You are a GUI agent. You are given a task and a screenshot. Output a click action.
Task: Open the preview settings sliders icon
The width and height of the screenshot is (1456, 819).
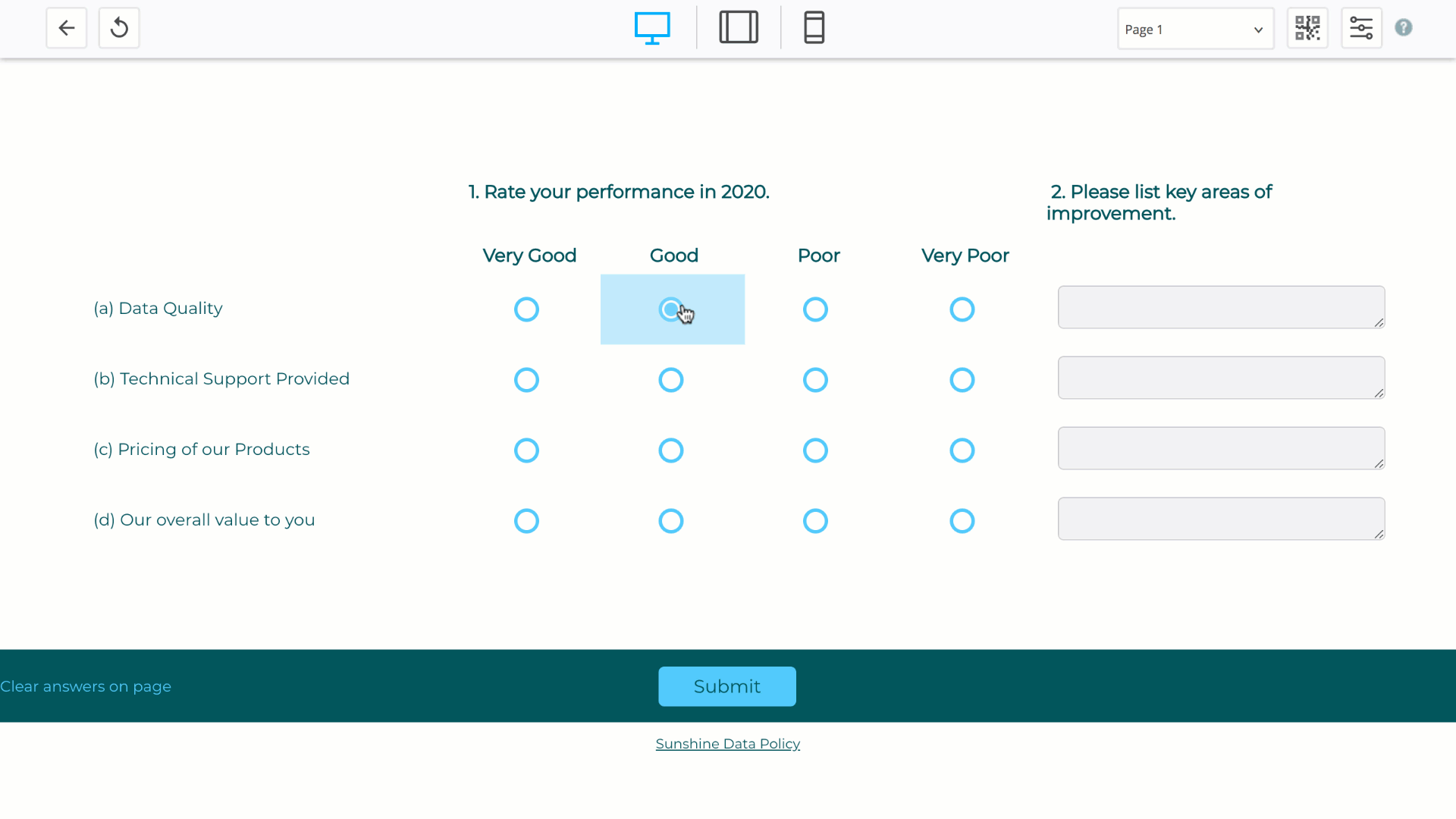point(1361,29)
